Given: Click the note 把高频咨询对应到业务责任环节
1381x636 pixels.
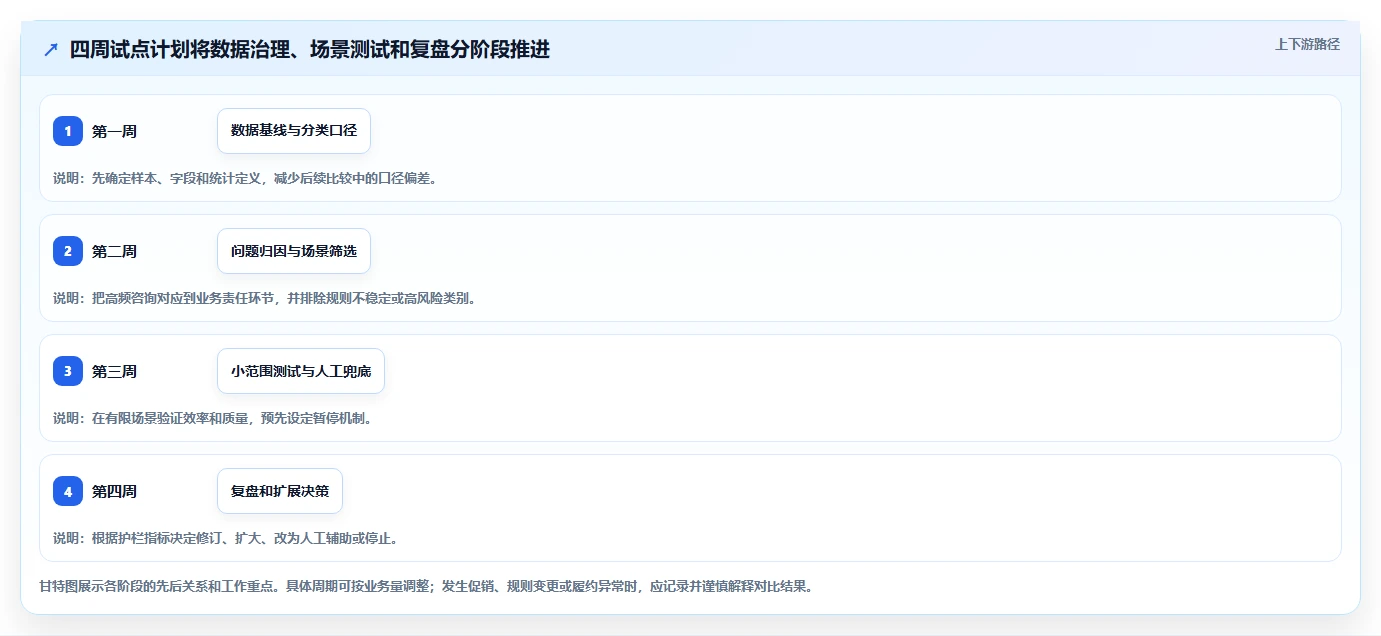Looking at the screenshot, I should (184, 298).
